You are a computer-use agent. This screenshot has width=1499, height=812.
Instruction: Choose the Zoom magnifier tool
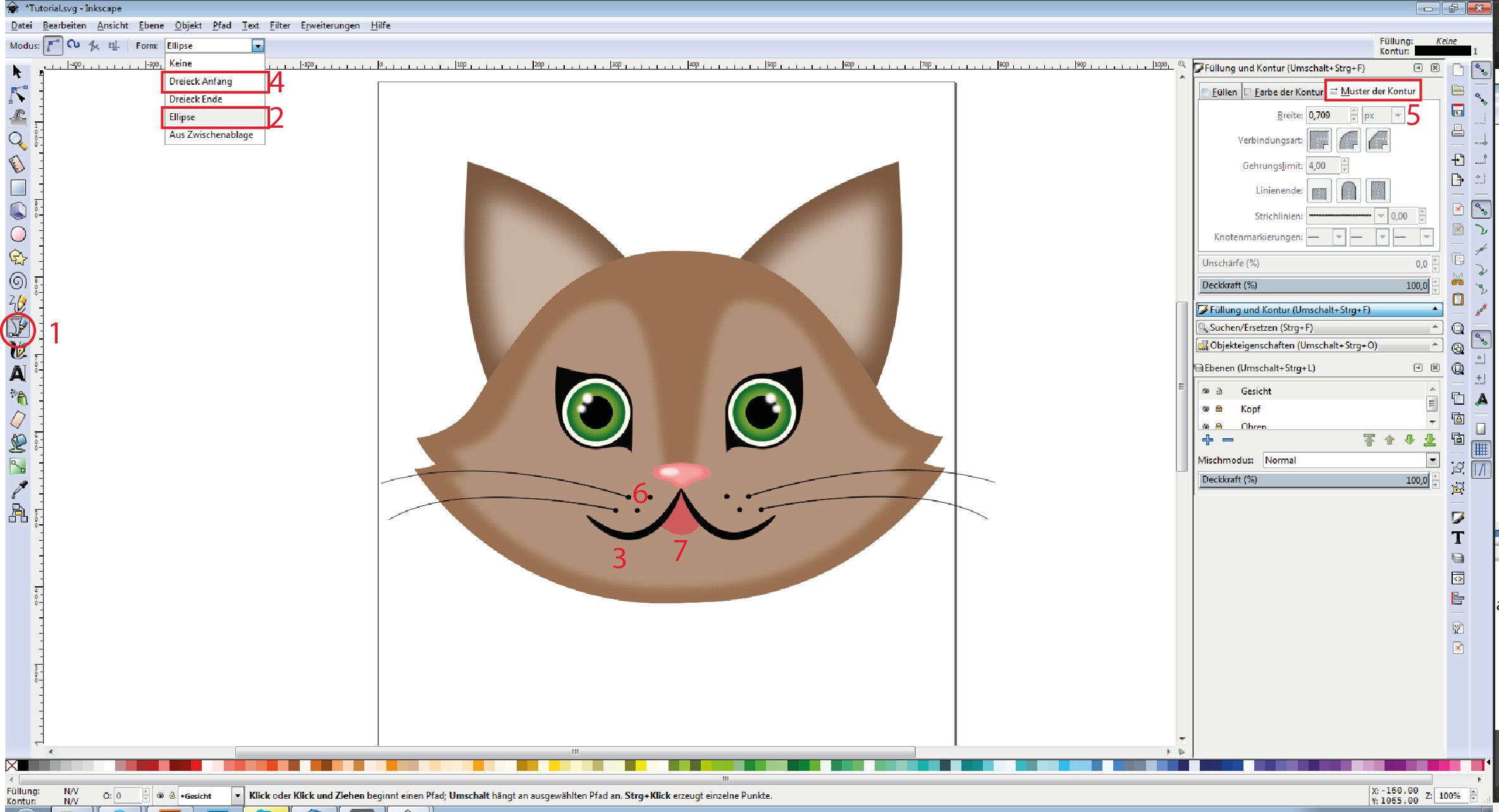pos(17,140)
